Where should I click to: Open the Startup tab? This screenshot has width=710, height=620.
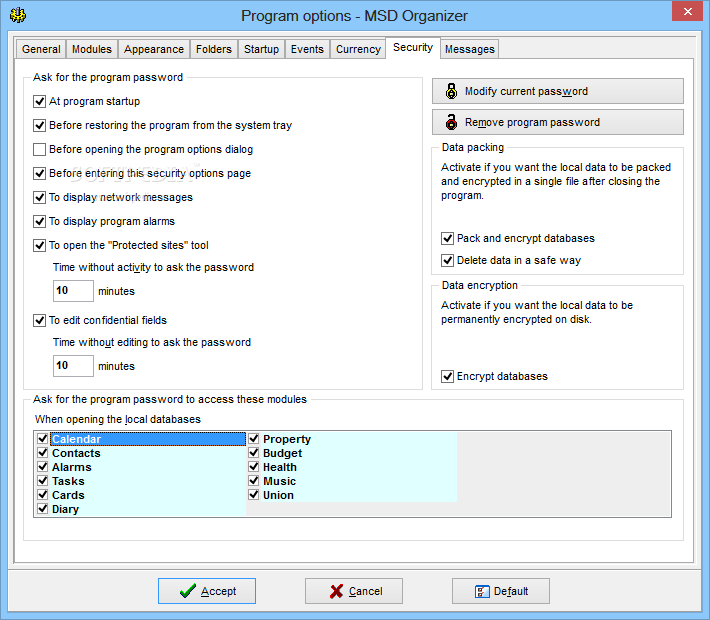tap(261, 49)
